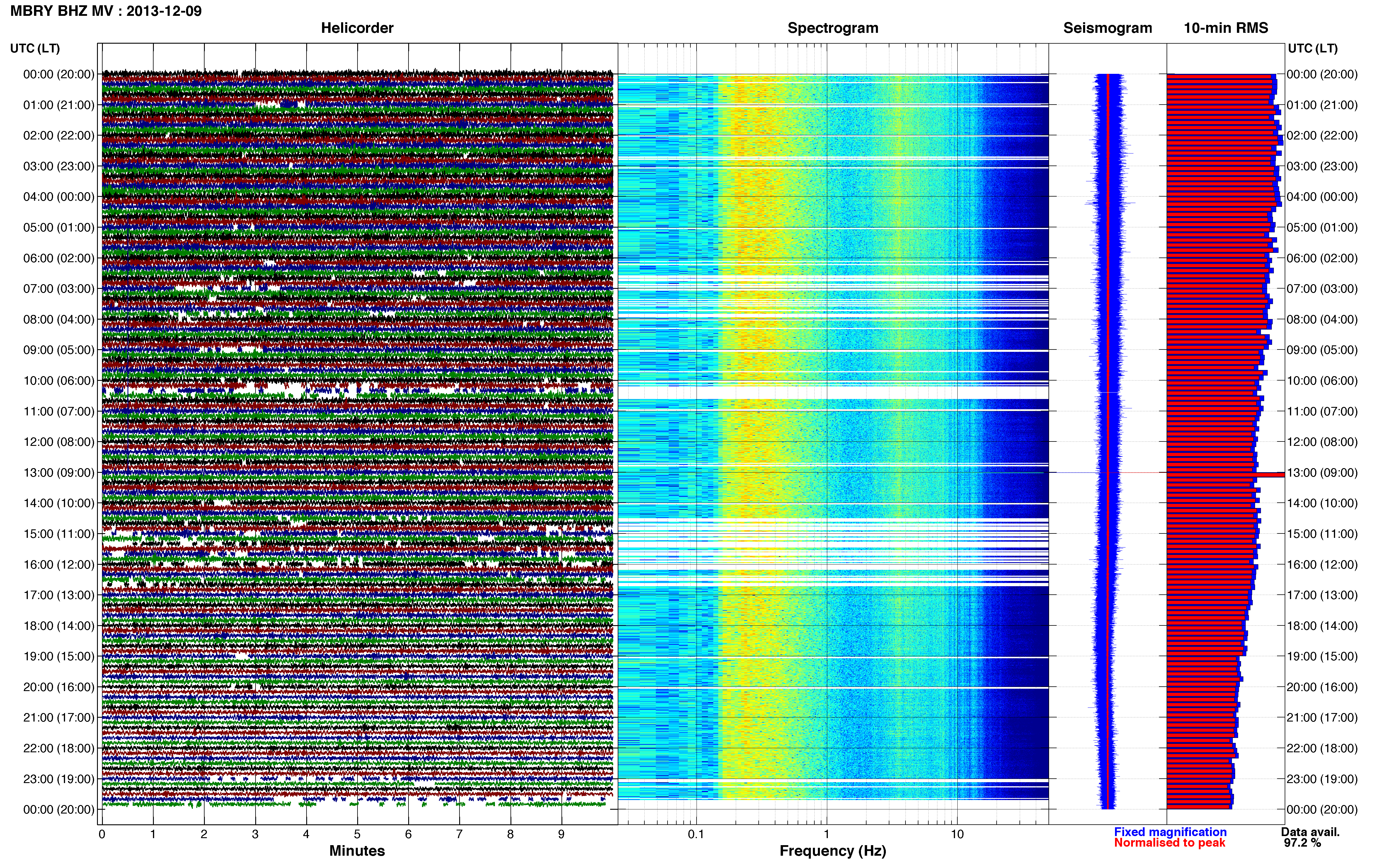The image size is (1389, 868).
Task: Click the peak RMS bar at 13:00
Action: click(1225, 475)
